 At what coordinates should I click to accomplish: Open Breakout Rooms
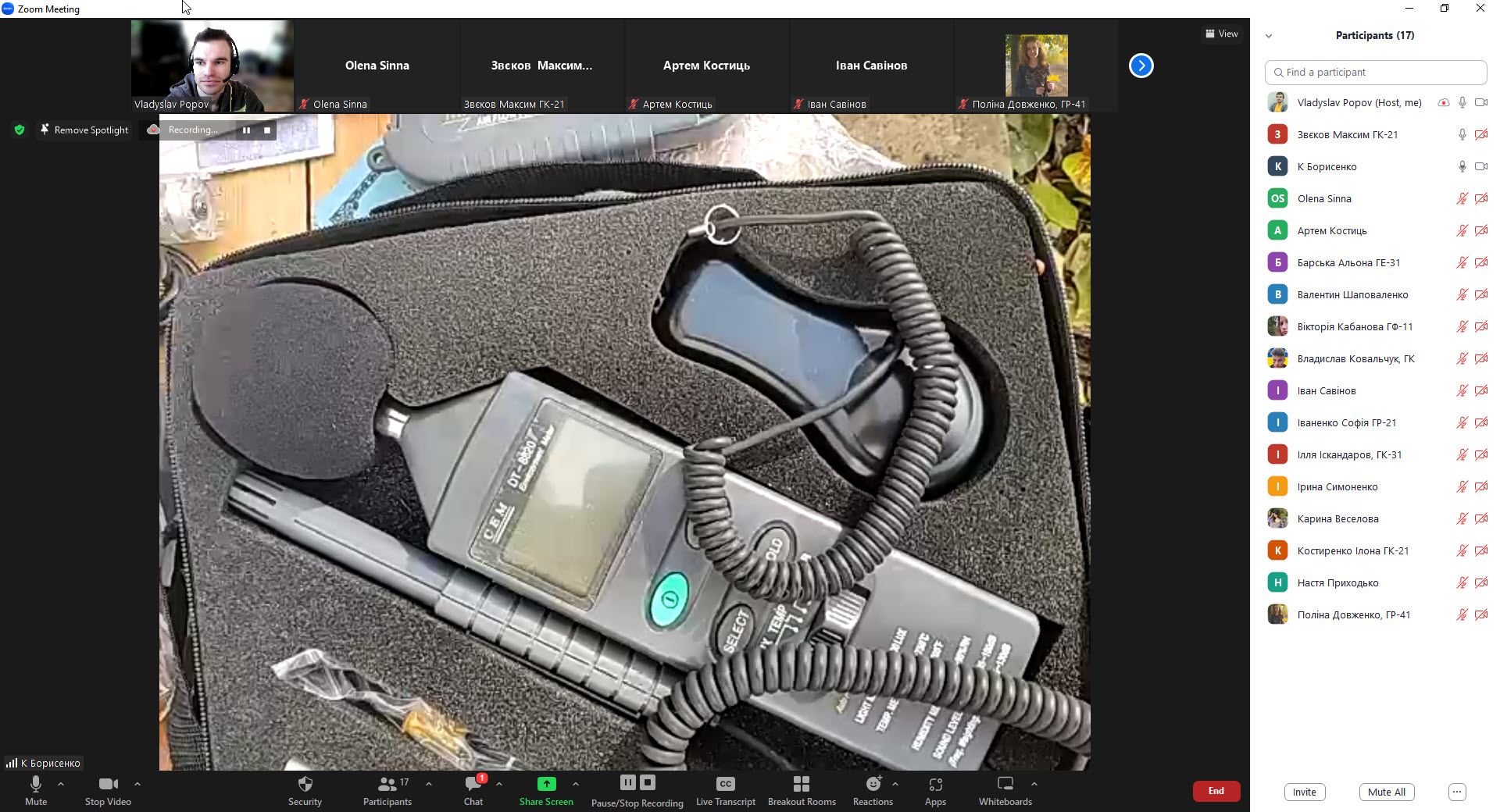click(802, 789)
